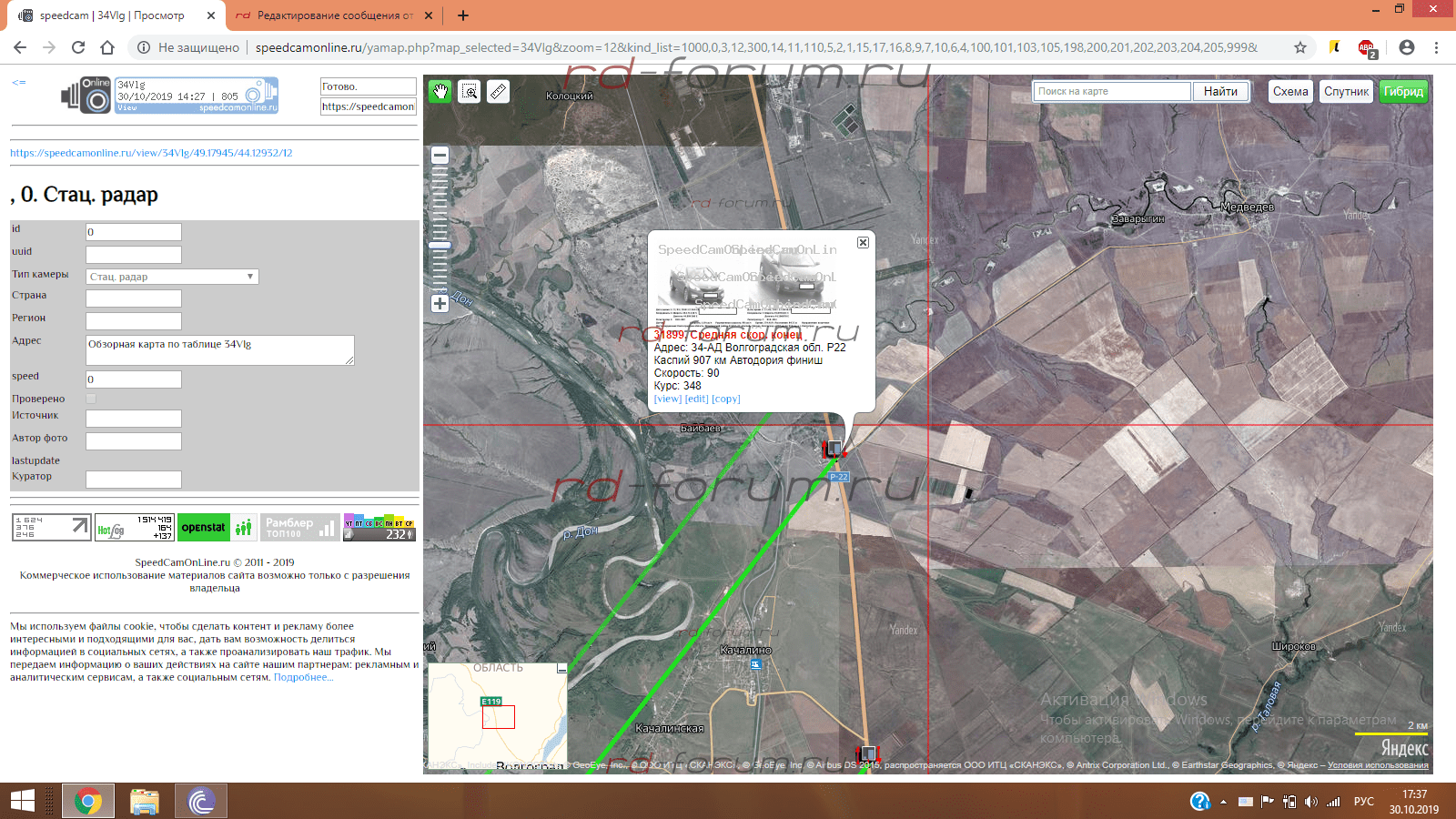The height and width of the screenshot is (819, 1456).
Task: Click the Источник input field
Action: [133, 419]
